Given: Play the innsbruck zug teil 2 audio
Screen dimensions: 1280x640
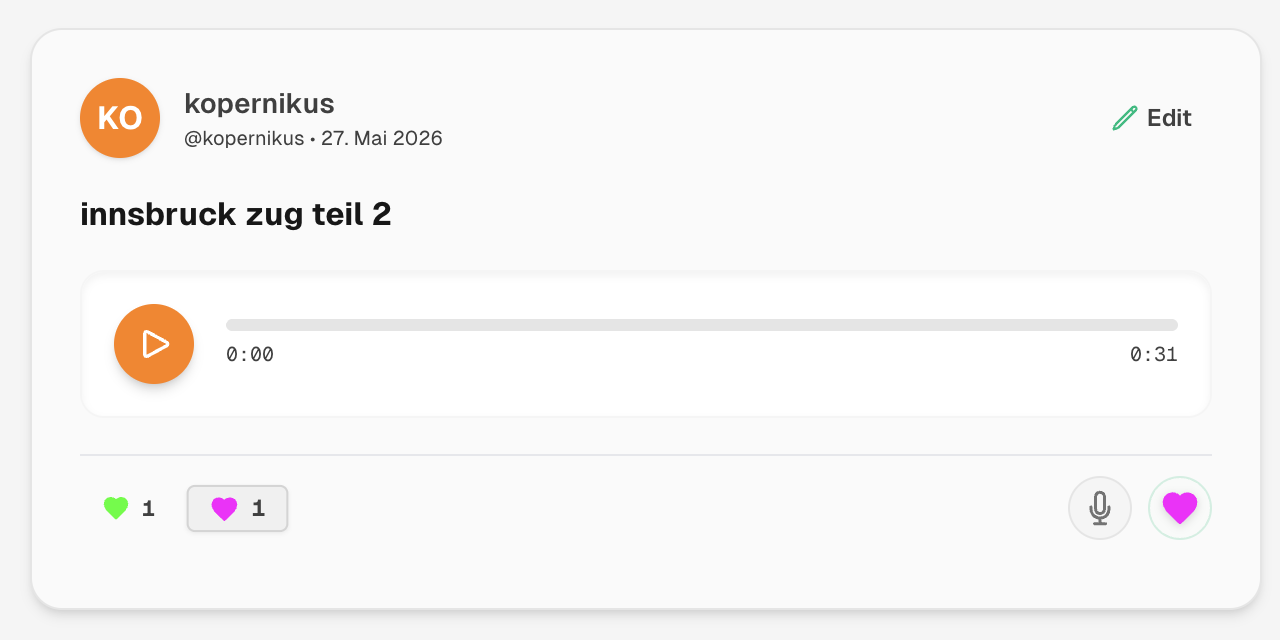Looking at the screenshot, I should (154, 344).
